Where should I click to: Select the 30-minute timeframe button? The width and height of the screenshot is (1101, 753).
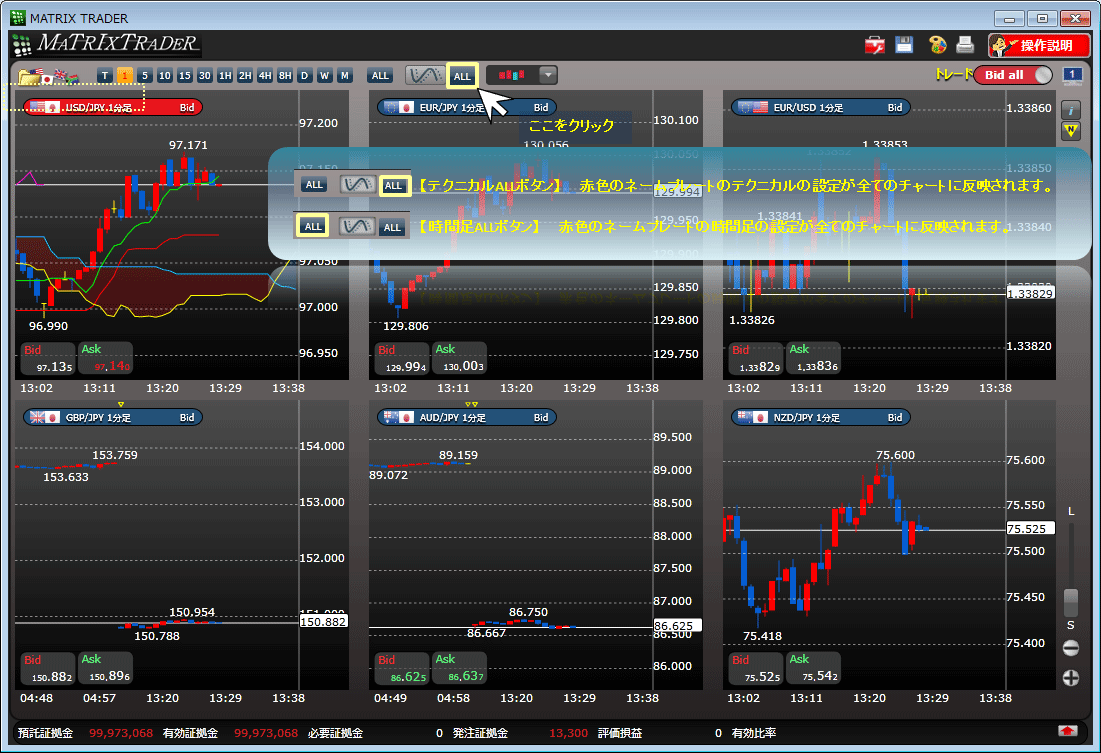click(204, 76)
